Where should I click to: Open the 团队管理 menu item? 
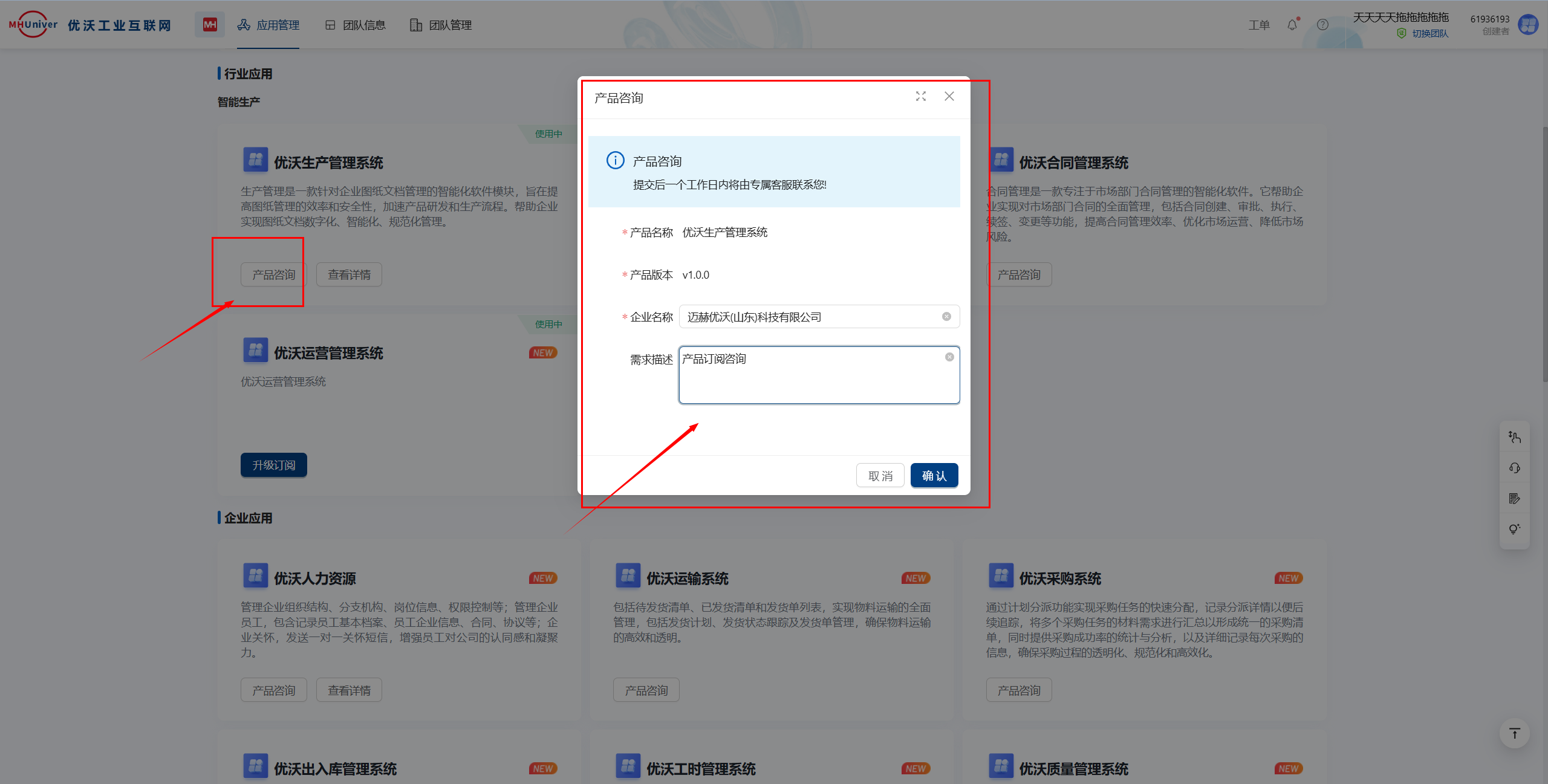click(441, 25)
